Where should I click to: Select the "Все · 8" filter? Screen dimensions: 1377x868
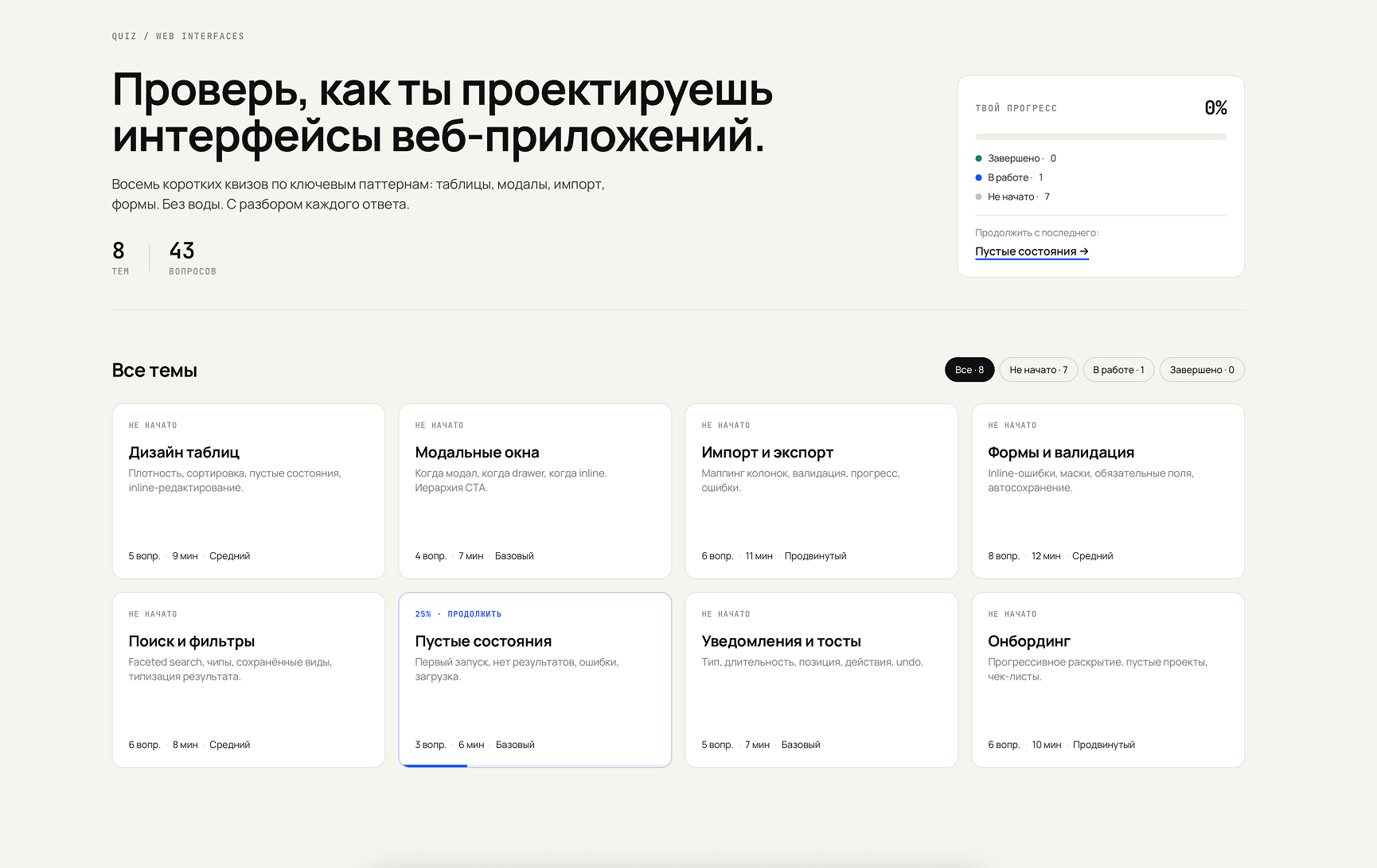click(969, 370)
